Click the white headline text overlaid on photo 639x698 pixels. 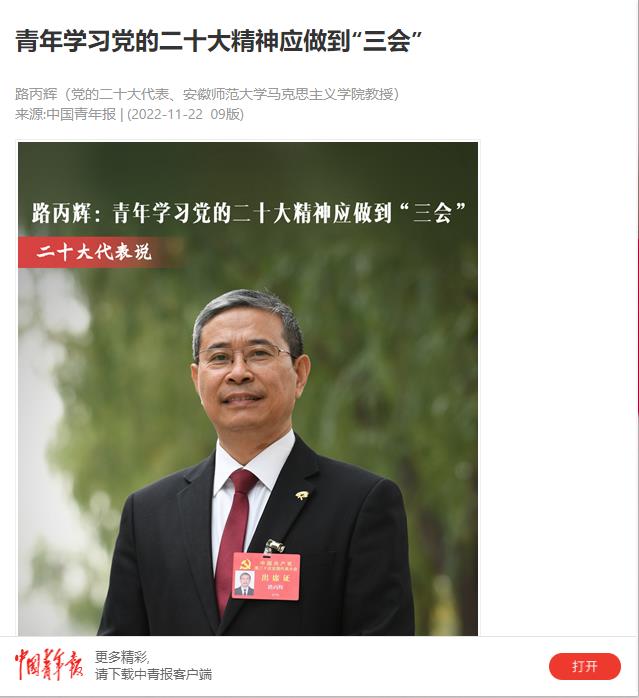click(x=248, y=213)
